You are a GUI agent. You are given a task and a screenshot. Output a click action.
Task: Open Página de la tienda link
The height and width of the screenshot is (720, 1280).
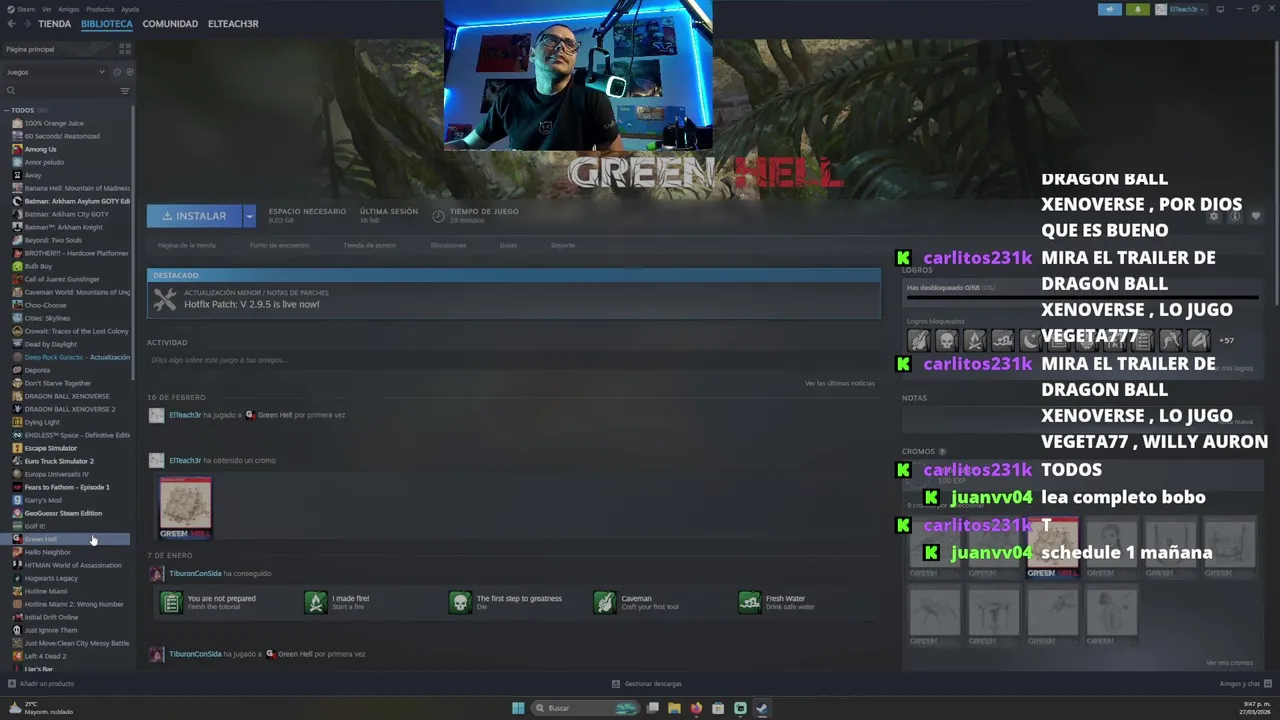(x=186, y=245)
